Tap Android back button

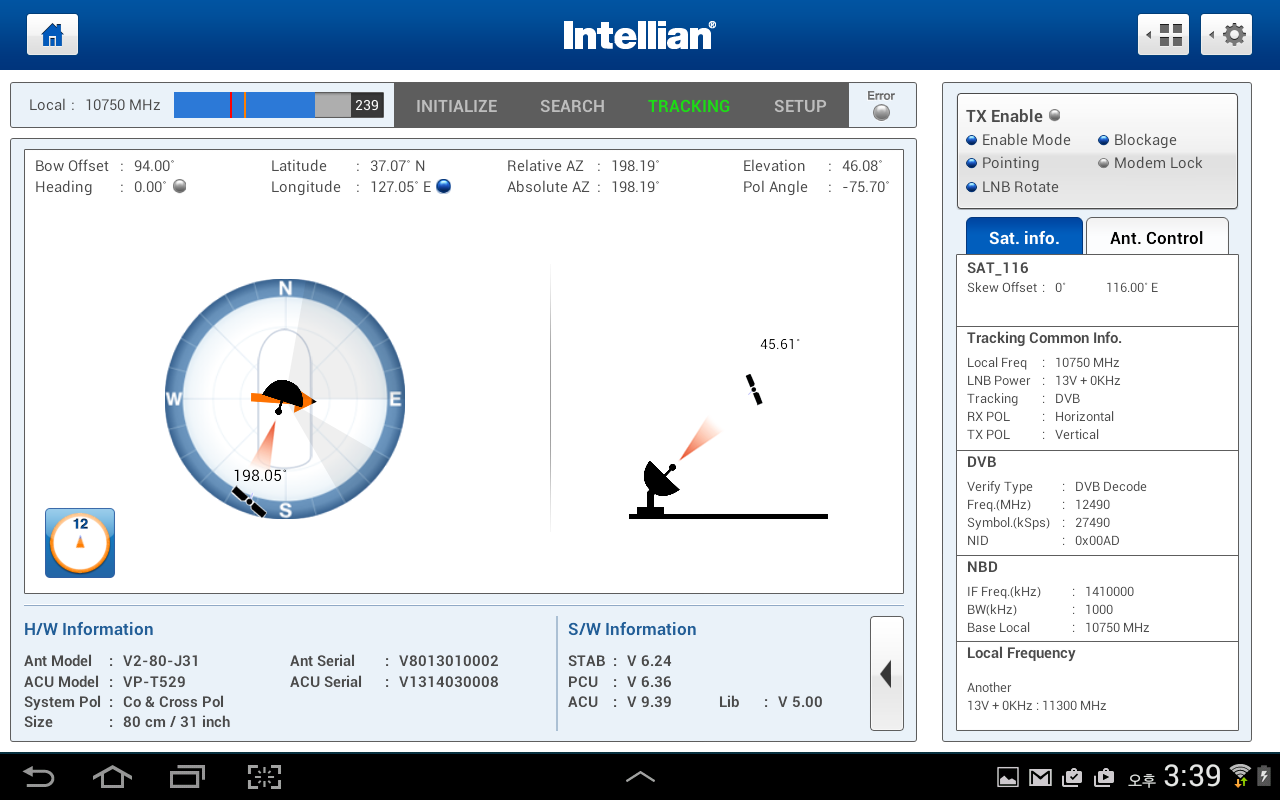click(39, 777)
